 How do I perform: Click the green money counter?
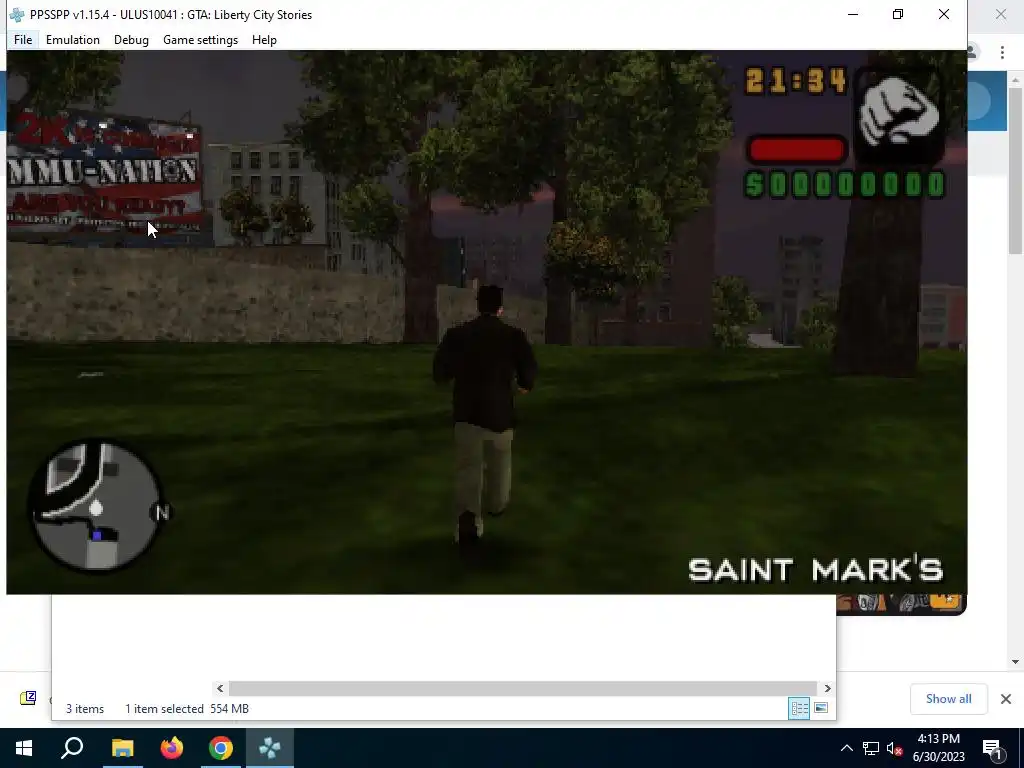point(846,184)
